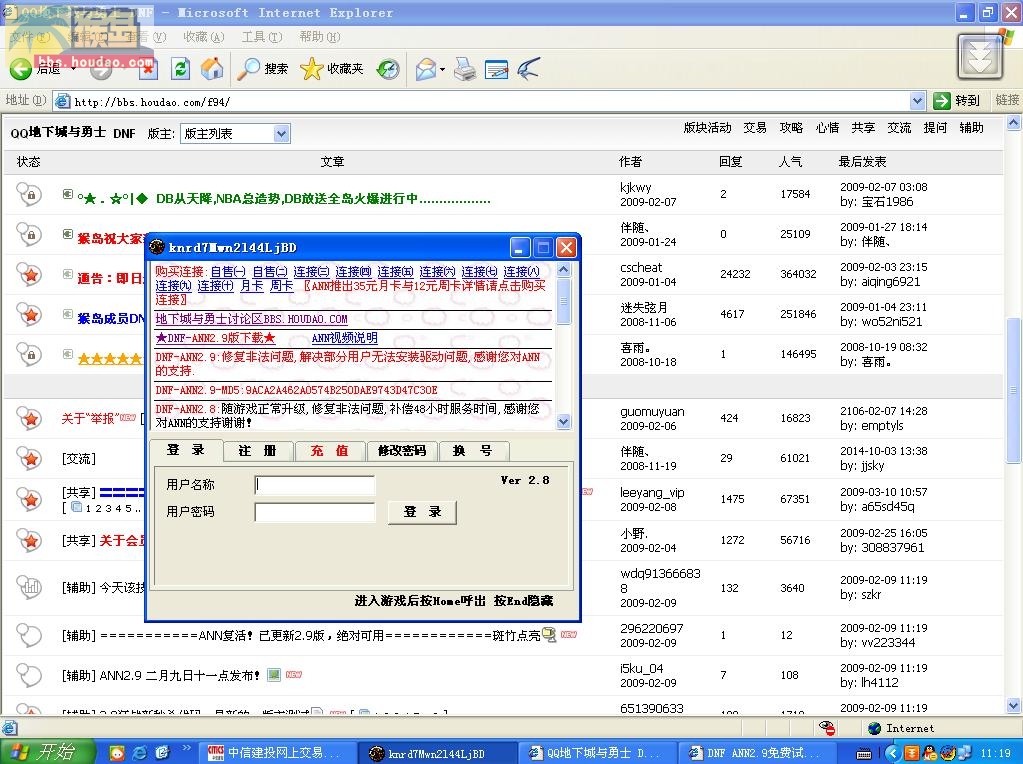Expand the address bar URL dropdown
Viewport: 1023px width, 764px height.
coord(917,100)
